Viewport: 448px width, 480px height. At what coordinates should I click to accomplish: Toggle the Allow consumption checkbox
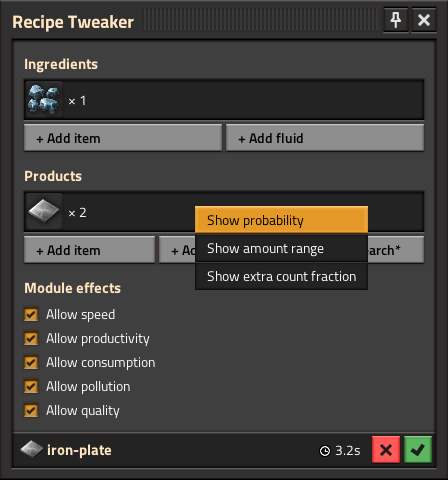pyautogui.click(x=31, y=362)
